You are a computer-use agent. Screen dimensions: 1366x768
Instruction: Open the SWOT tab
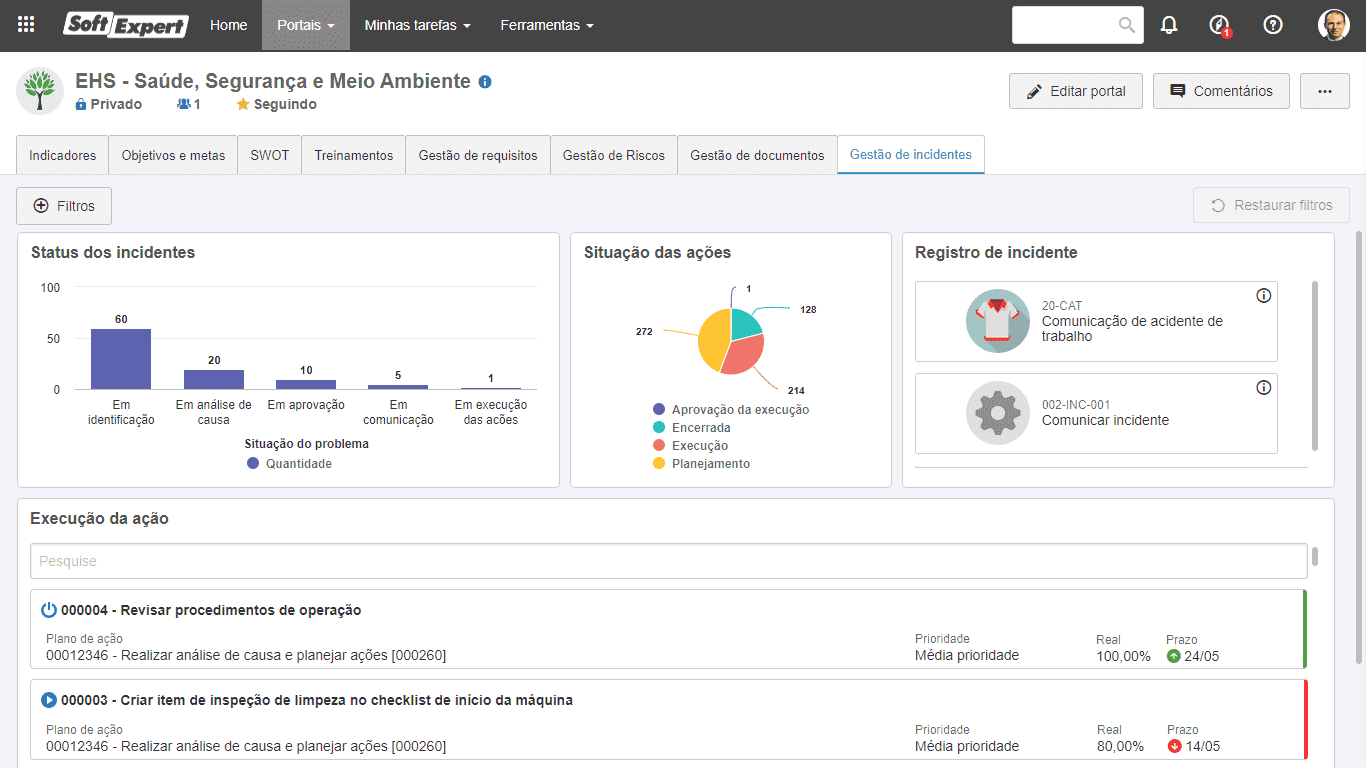pos(270,155)
